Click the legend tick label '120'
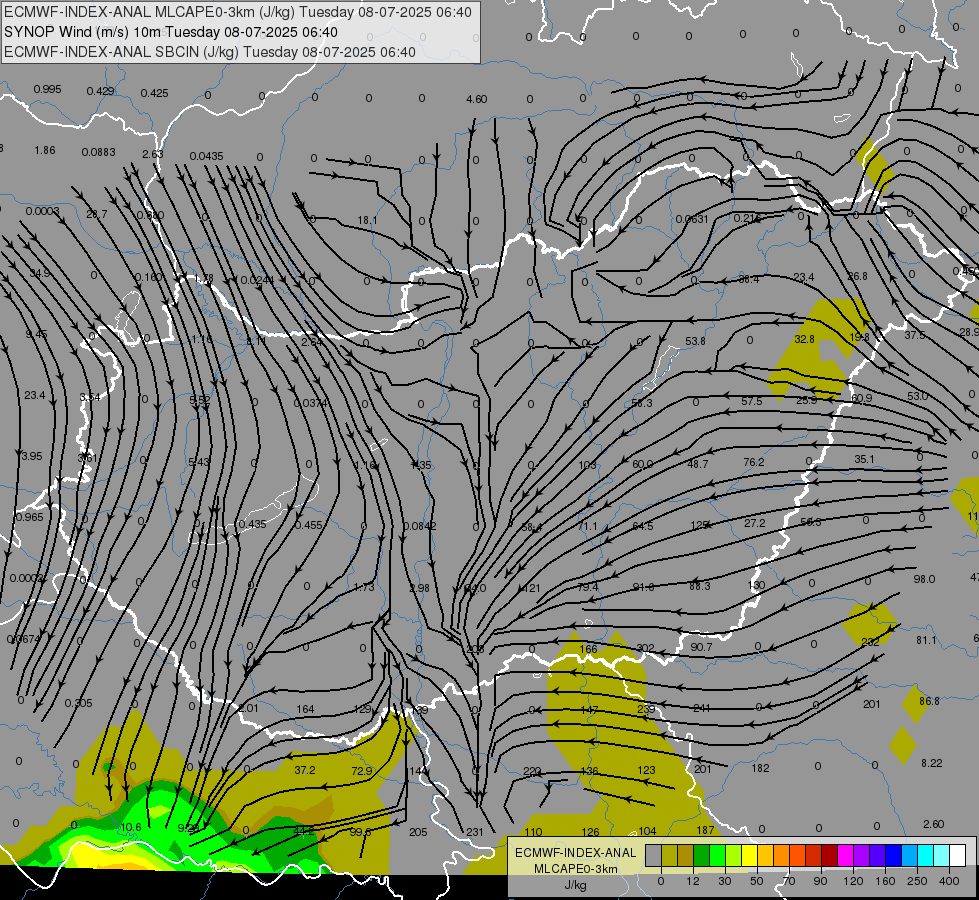Viewport: 979px width, 900px height. (x=853, y=881)
